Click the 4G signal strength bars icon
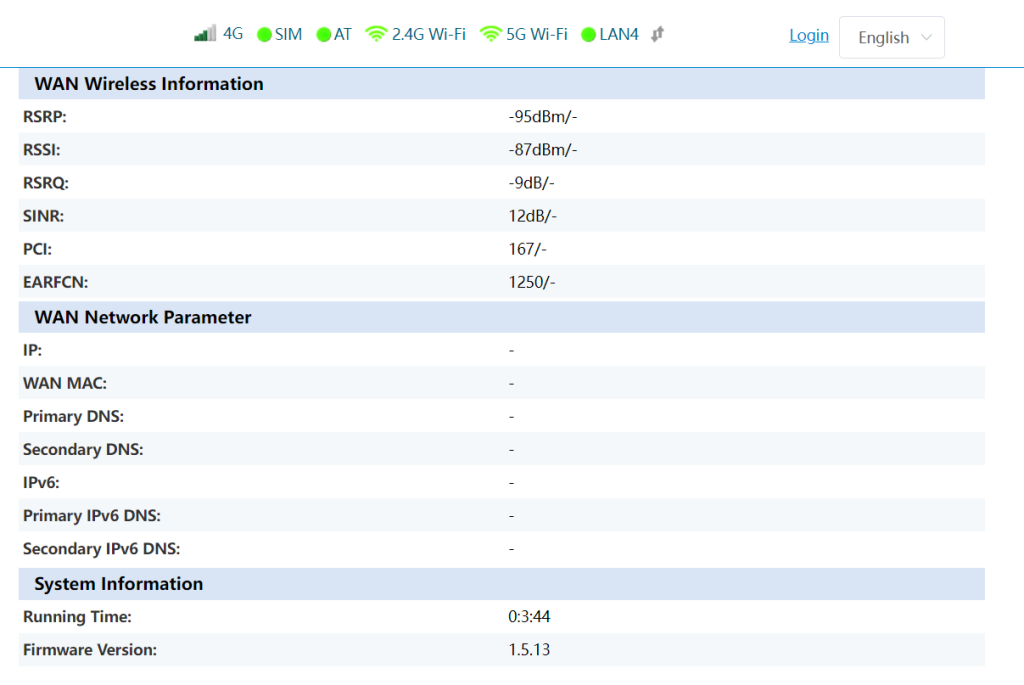The width and height of the screenshot is (1024, 685). 205,34
